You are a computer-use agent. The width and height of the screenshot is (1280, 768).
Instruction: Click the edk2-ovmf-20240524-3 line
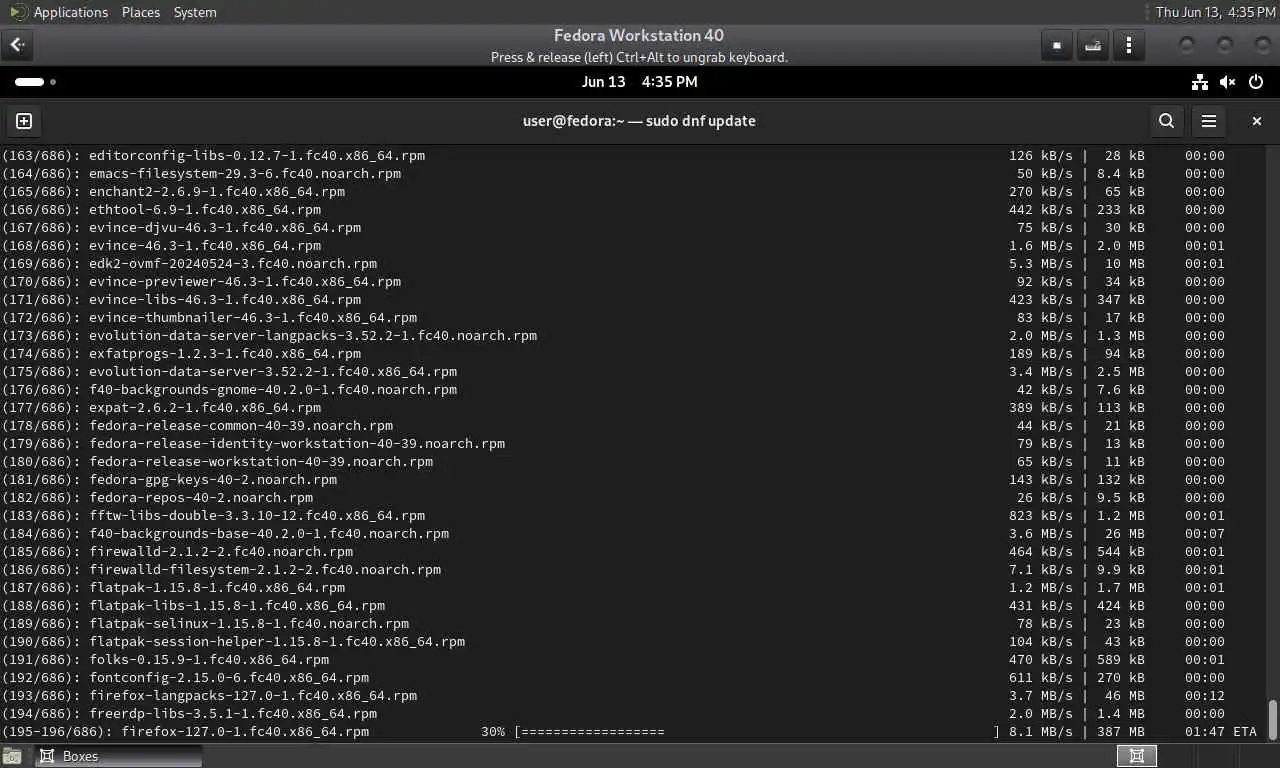coord(613,264)
